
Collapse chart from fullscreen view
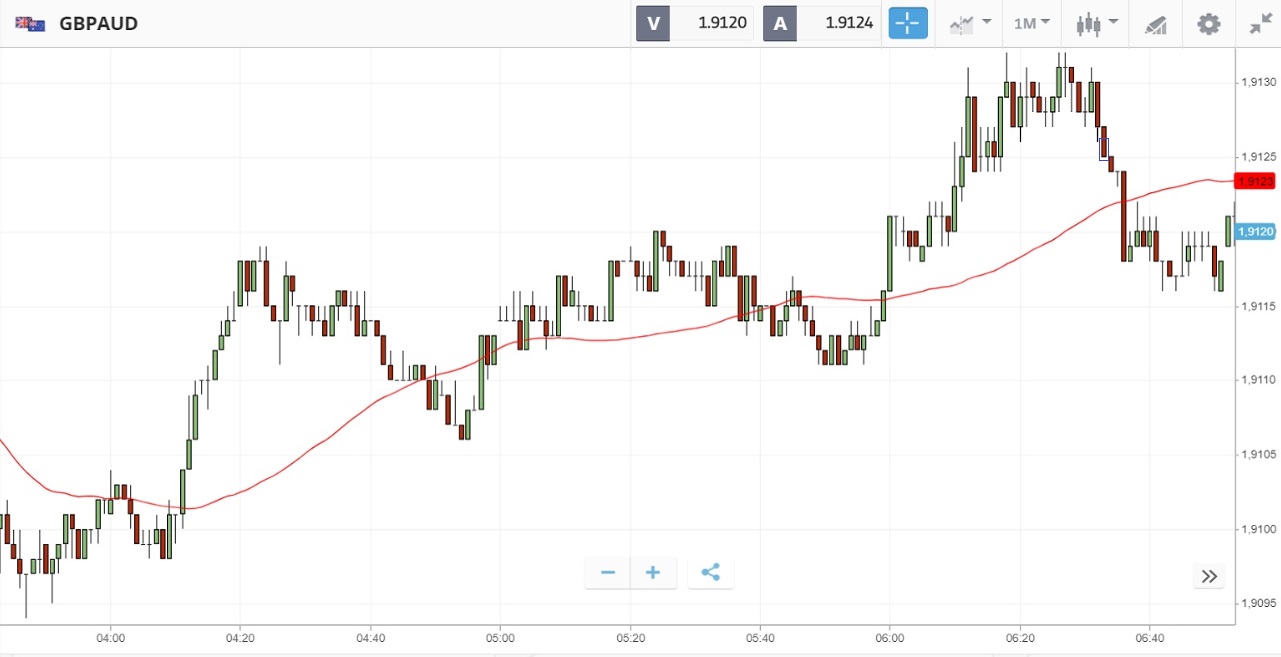1260,23
